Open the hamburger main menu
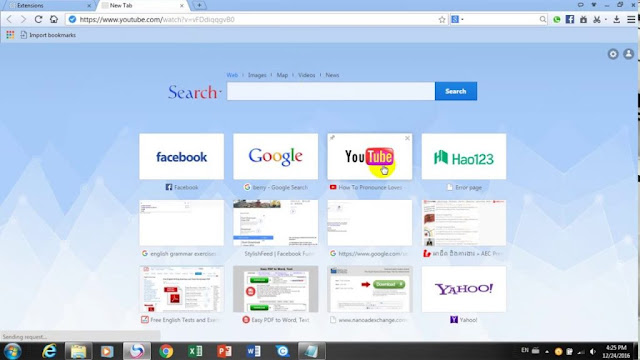Viewport: 640px width, 360px height. [631, 19]
